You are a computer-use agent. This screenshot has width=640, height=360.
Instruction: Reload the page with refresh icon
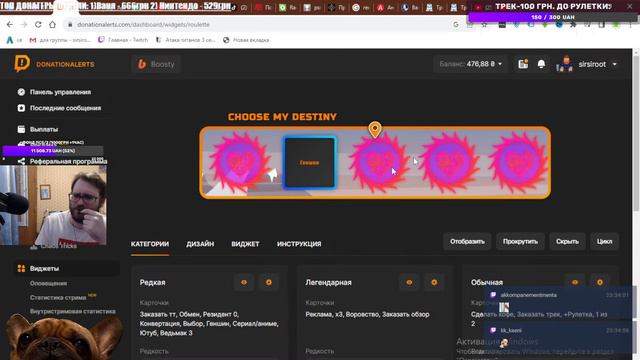pyautogui.click(x=38, y=24)
